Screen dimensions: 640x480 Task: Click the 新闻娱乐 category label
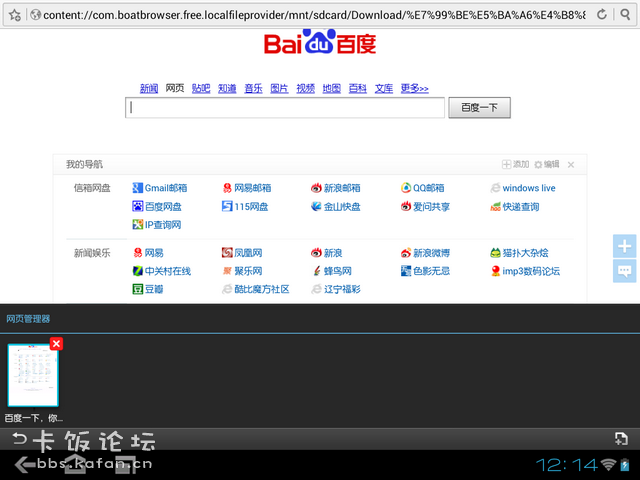(x=92, y=253)
